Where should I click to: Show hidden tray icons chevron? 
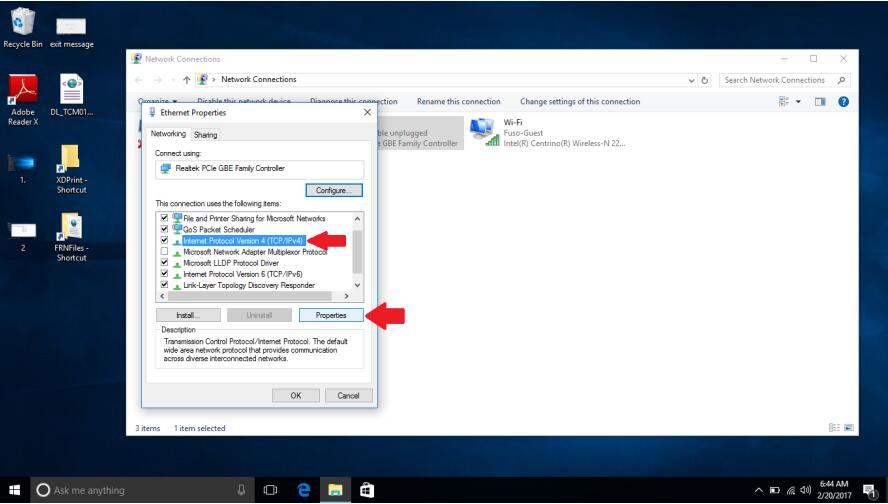[x=758, y=490]
